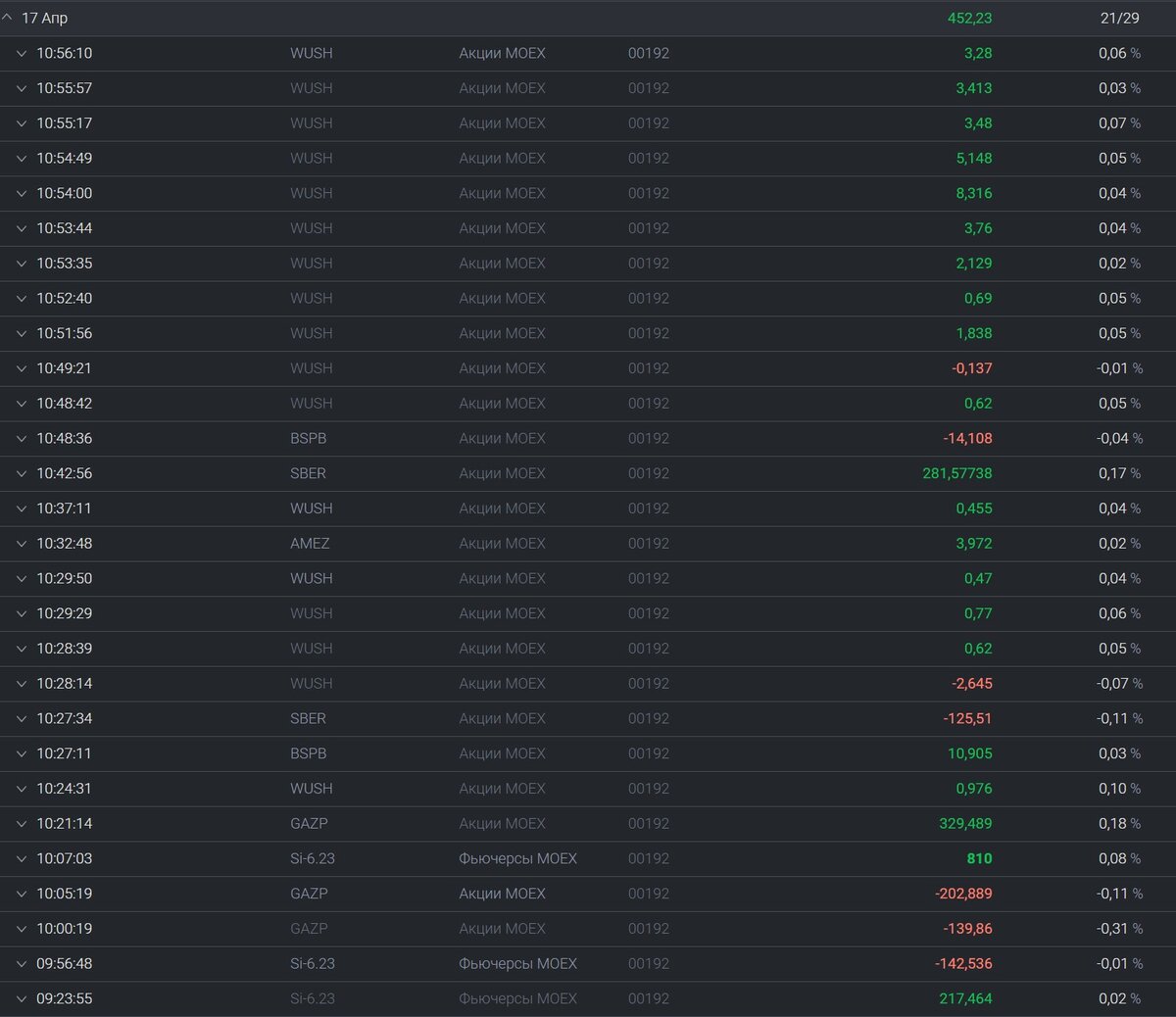This screenshot has height=1017, width=1176.
Task: Expand the 10:52:40 trade row chevron
Action: (x=22, y=298)
